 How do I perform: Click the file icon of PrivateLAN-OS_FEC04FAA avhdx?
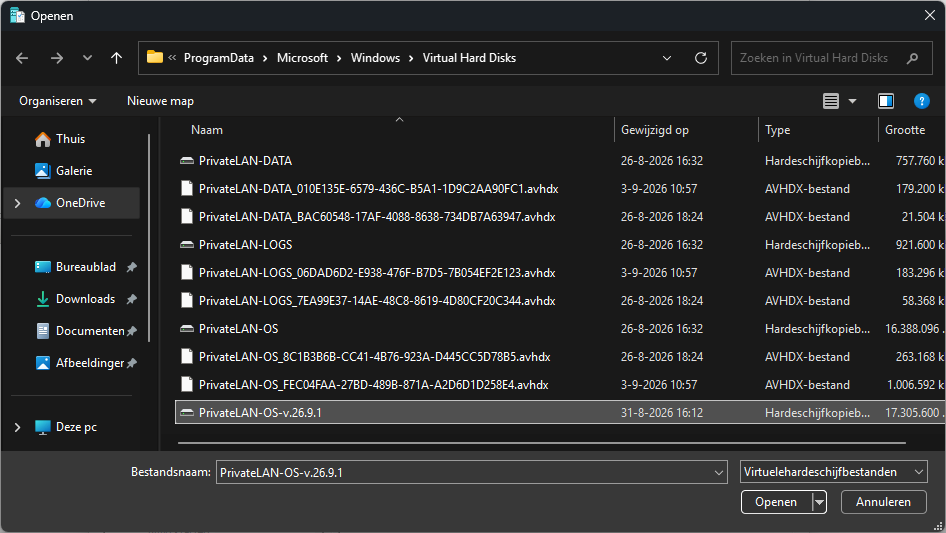pos(187,385)
